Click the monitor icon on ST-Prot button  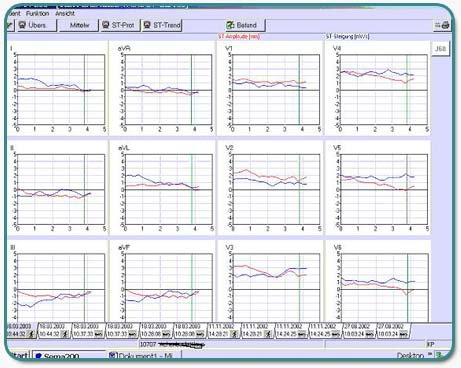pos(106,25)
